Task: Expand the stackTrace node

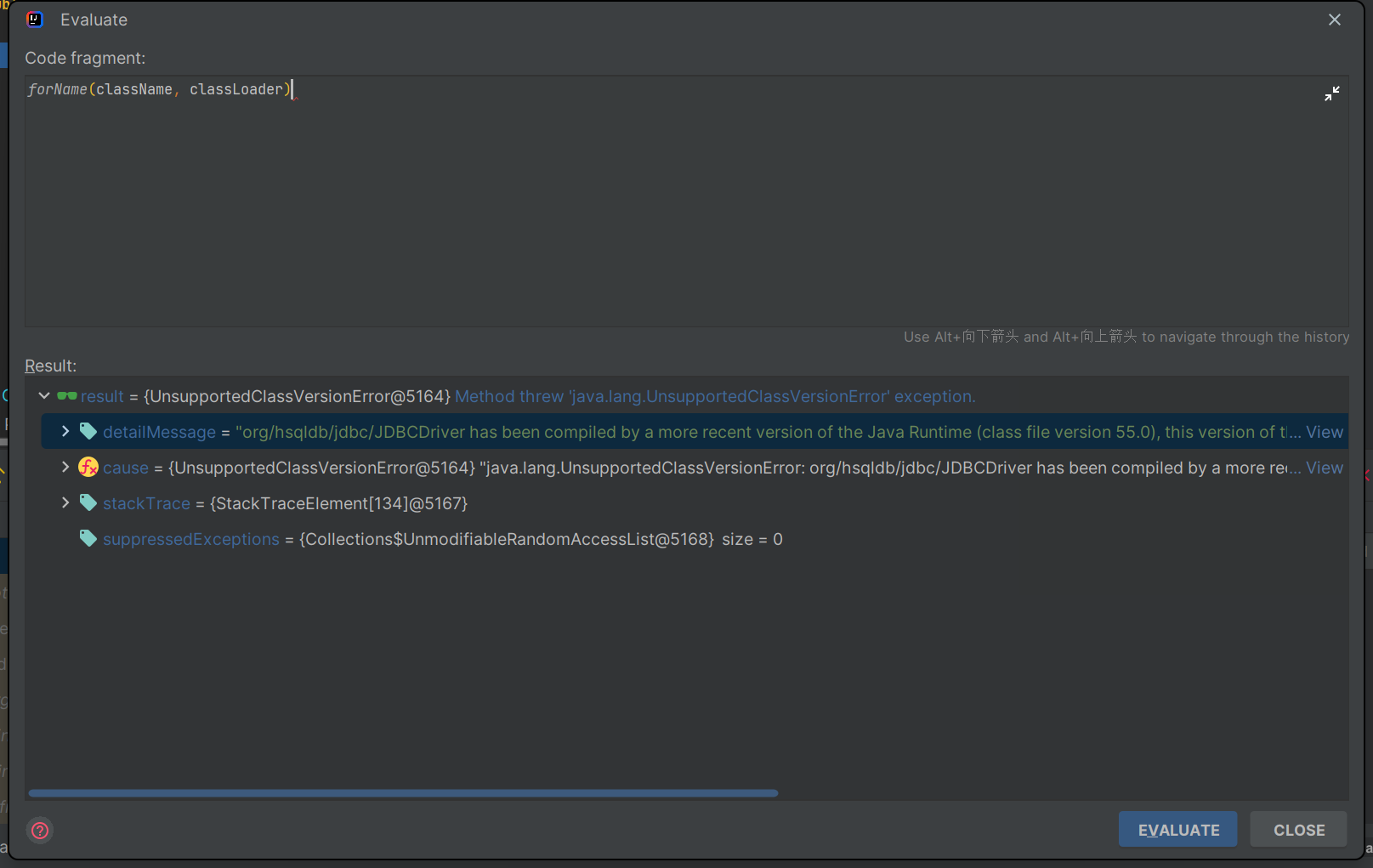Action: [65, 502]
